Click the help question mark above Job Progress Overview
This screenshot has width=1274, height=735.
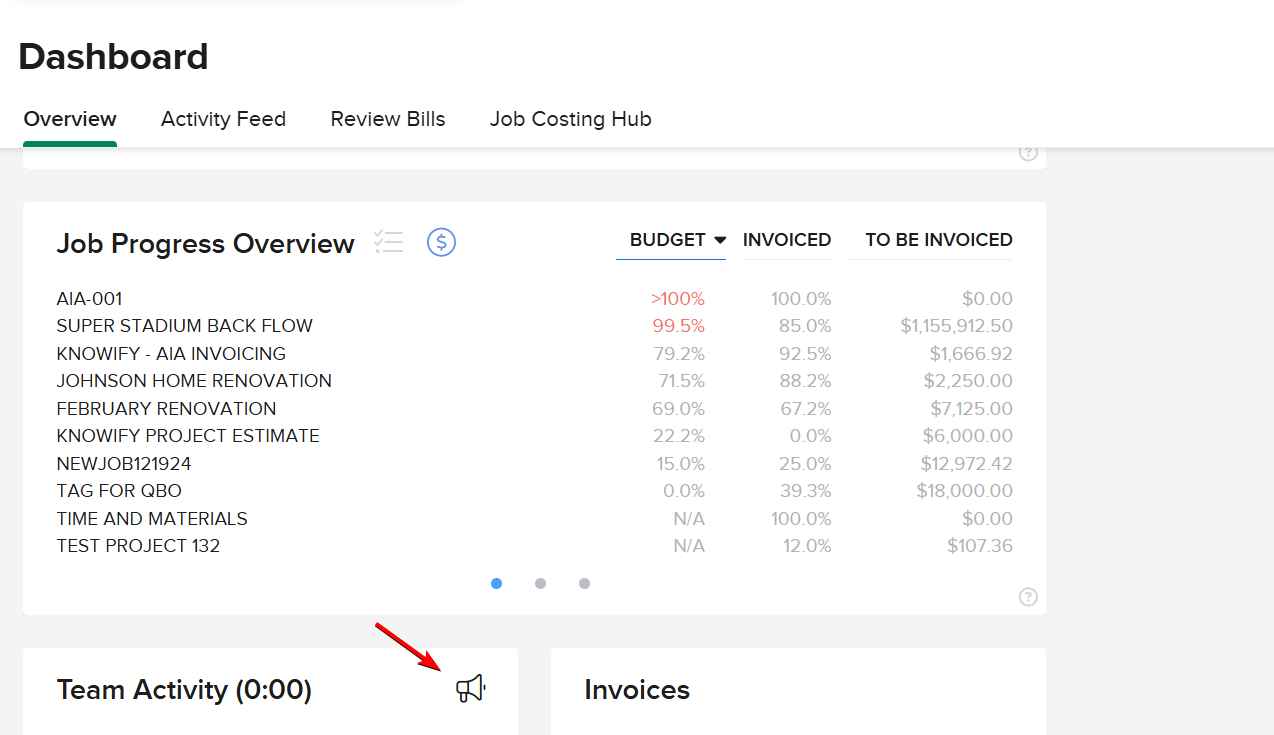[x=1028, y=152]
